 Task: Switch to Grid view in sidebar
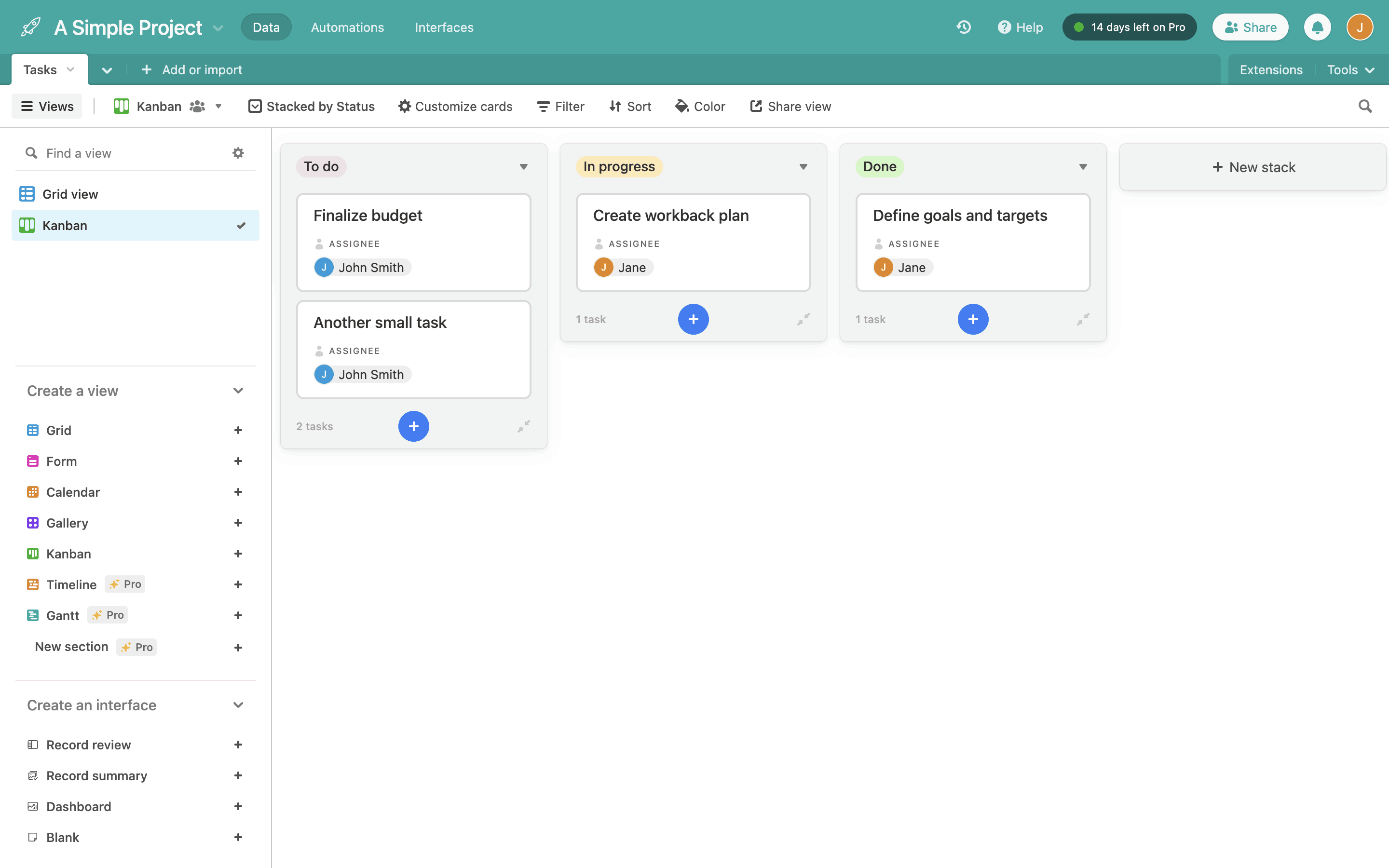(70, 194)
